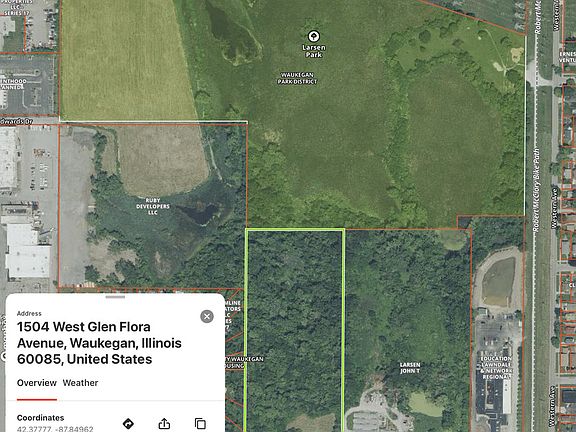Select the Ruby Developers LLC parcel label
Screen dimensions: 576x432
point(153,206)
